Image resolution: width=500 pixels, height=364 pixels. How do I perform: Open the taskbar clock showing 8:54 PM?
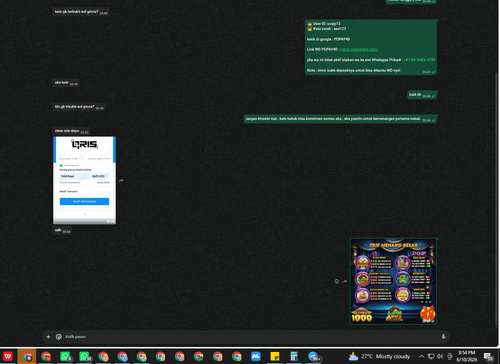(467, 356)
